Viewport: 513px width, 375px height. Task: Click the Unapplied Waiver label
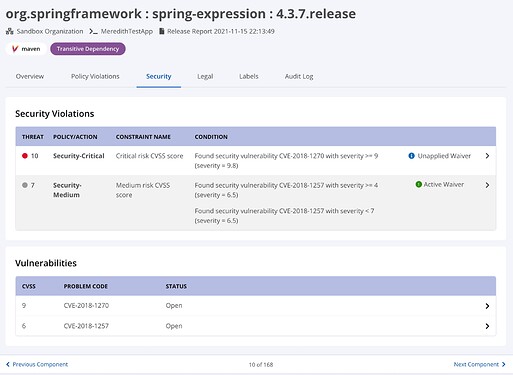pyautogui.click(x=444, y=156)
